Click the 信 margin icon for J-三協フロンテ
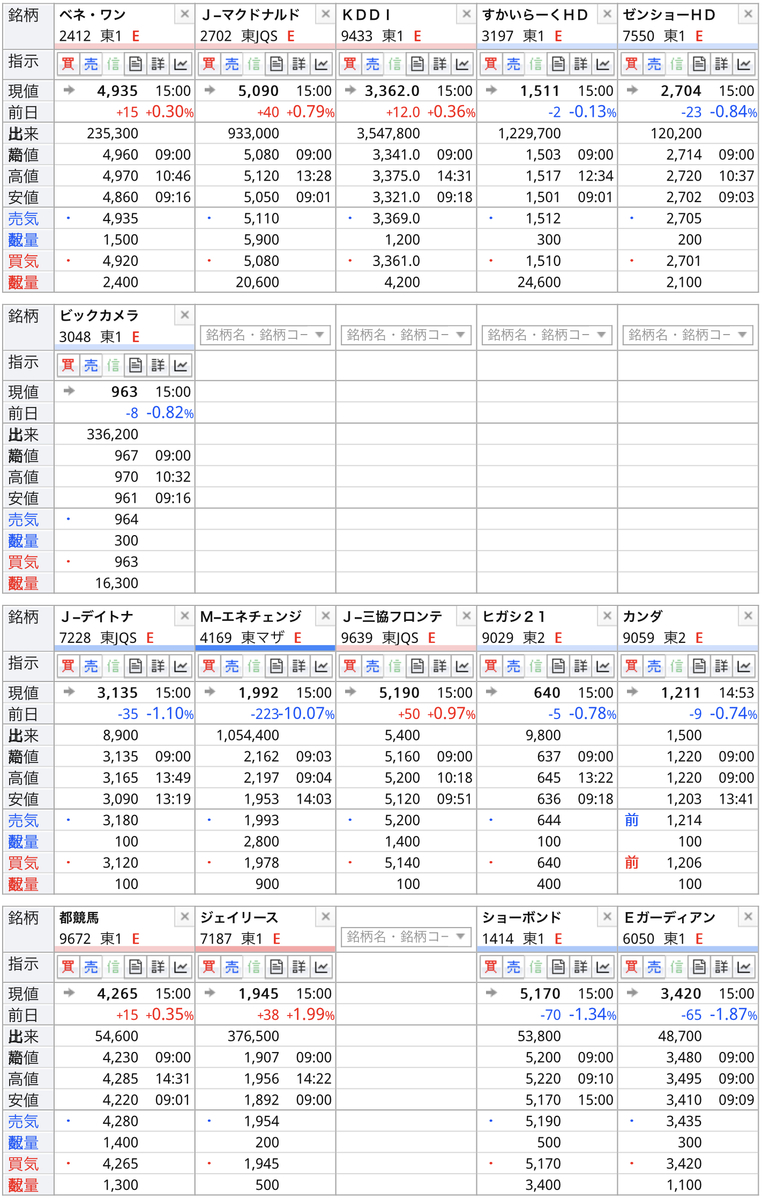The height and width of the screenshot is (1200, 762). click(x=395, y=666)
